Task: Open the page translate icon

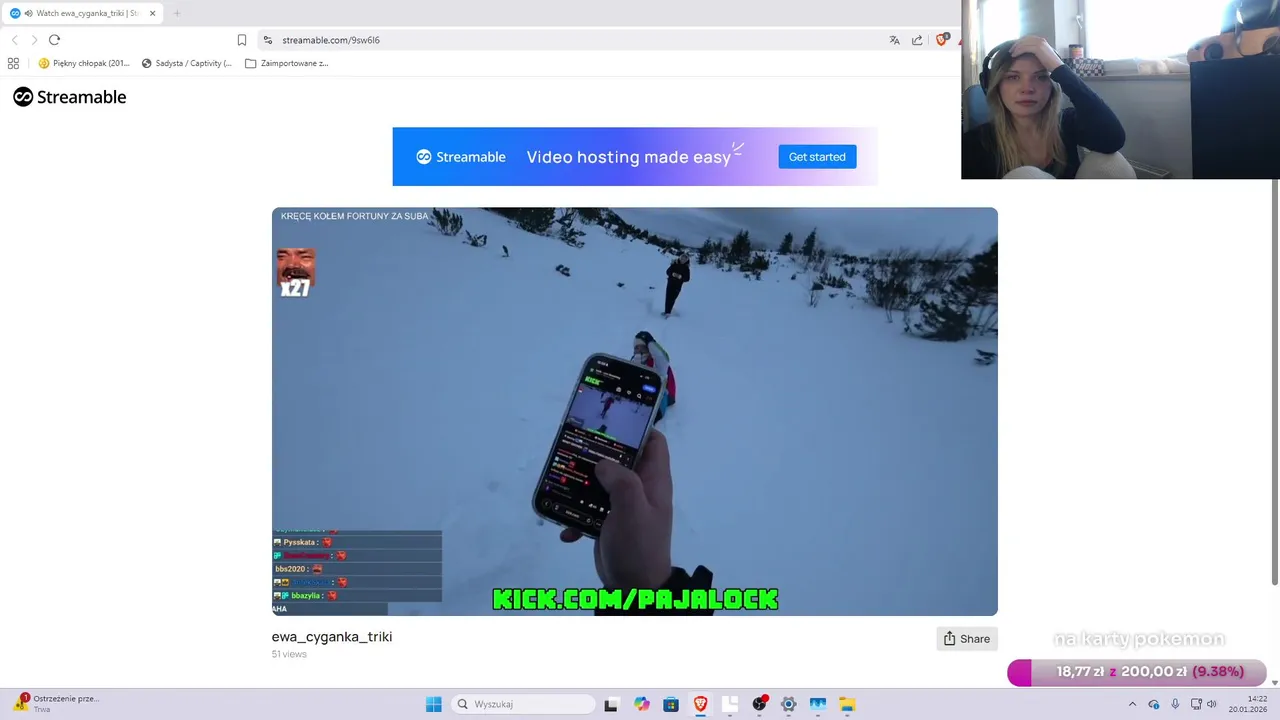Action: 894,40
